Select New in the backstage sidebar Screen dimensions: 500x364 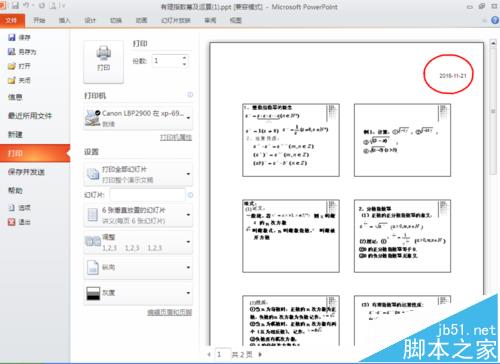pyautogui.click(x=15, y=135)
